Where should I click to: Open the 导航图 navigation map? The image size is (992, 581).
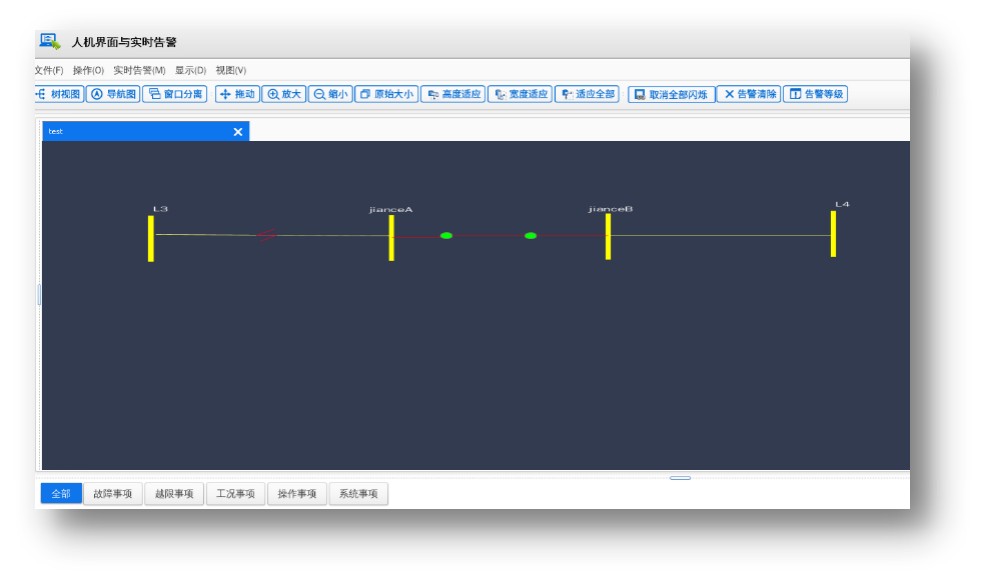(113, 94)
